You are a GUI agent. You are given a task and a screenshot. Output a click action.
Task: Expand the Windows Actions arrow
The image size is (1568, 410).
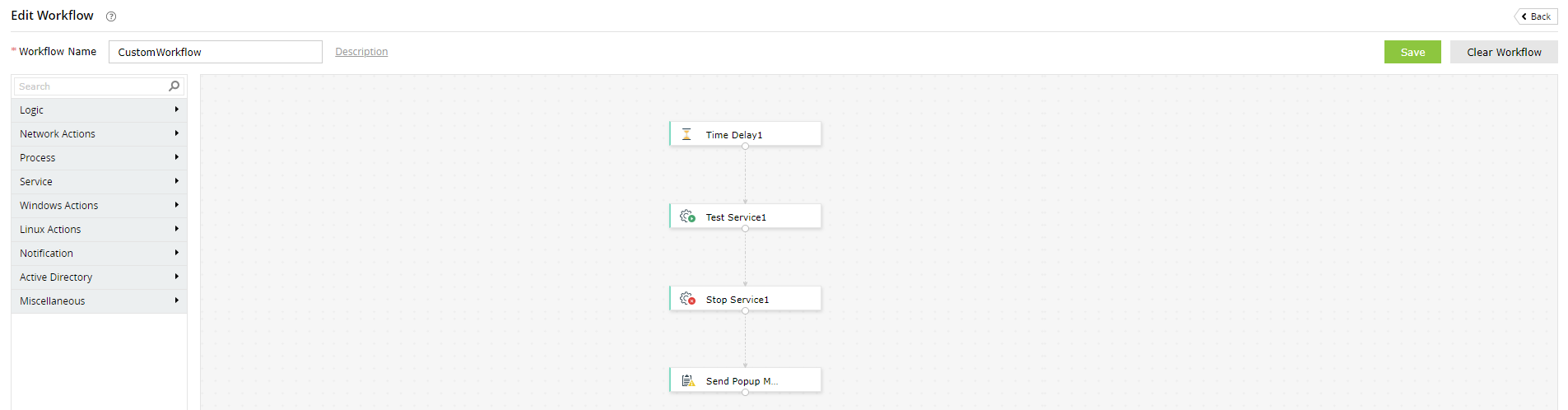tap(176, 205)
